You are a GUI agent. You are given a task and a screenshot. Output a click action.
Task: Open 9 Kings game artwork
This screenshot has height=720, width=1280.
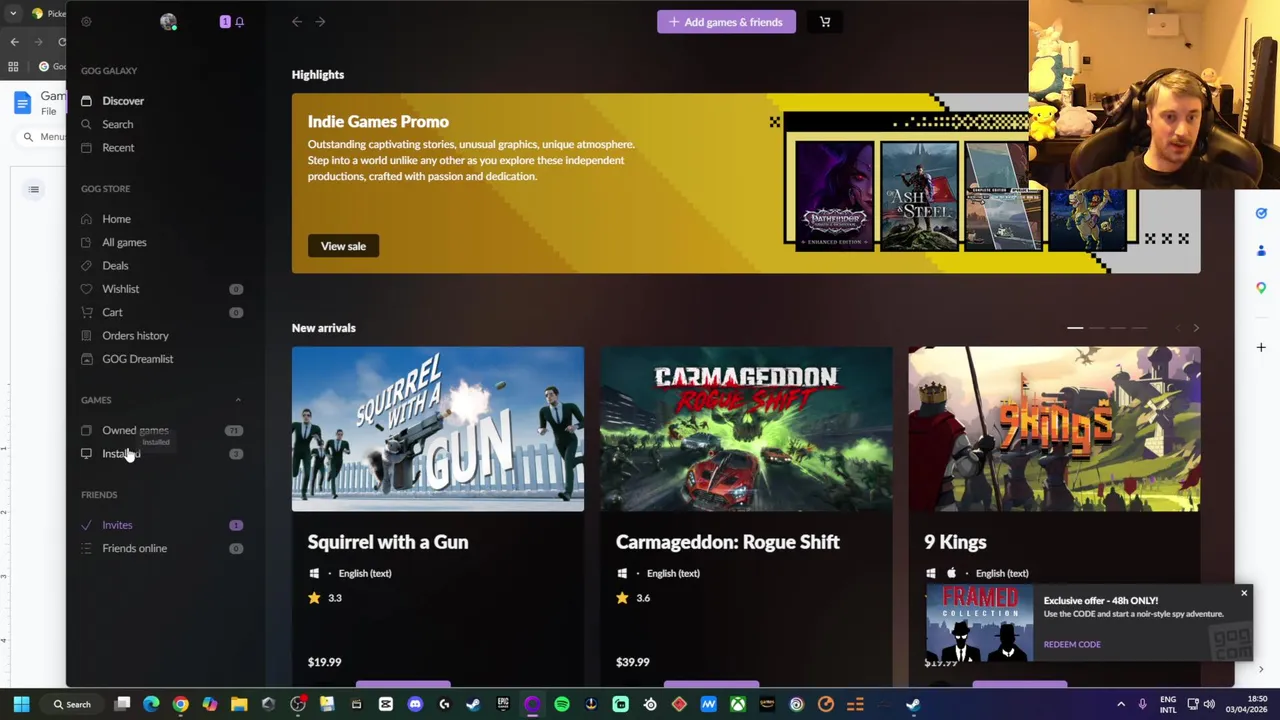(x=1054, y=429)
